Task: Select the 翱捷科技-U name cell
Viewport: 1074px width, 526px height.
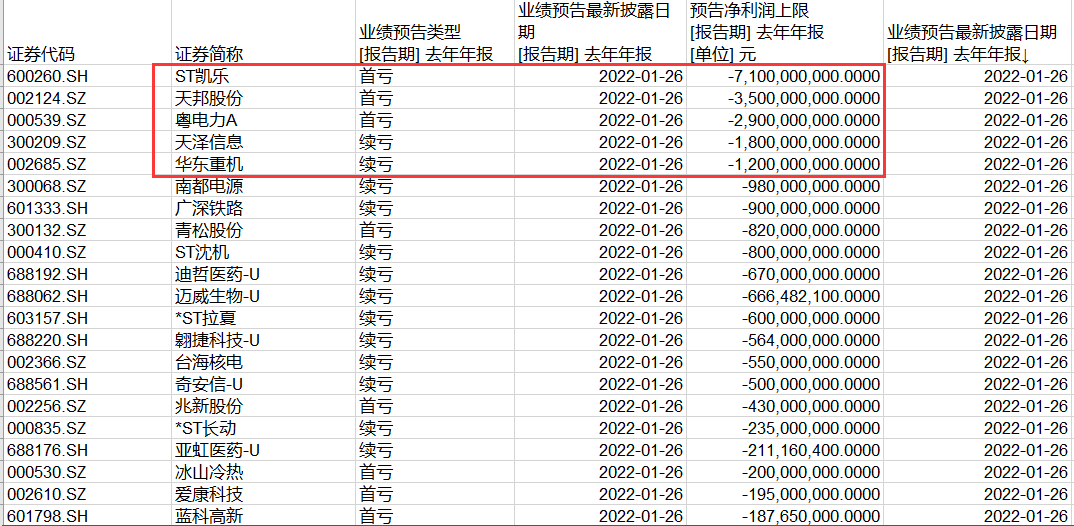Action: coord(264,340)
